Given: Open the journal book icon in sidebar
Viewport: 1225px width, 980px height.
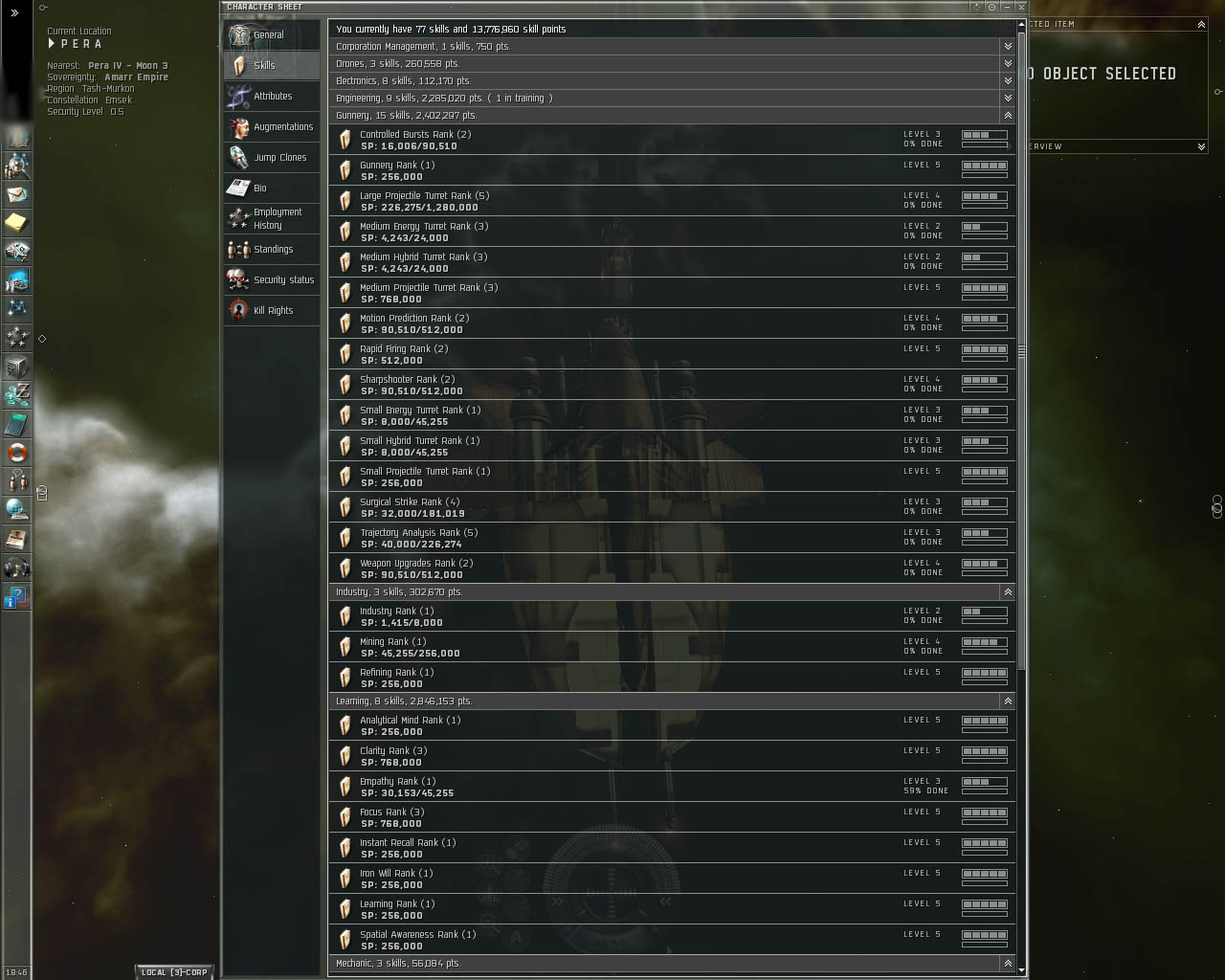Looking at the screenshot, I should (17, 539).
